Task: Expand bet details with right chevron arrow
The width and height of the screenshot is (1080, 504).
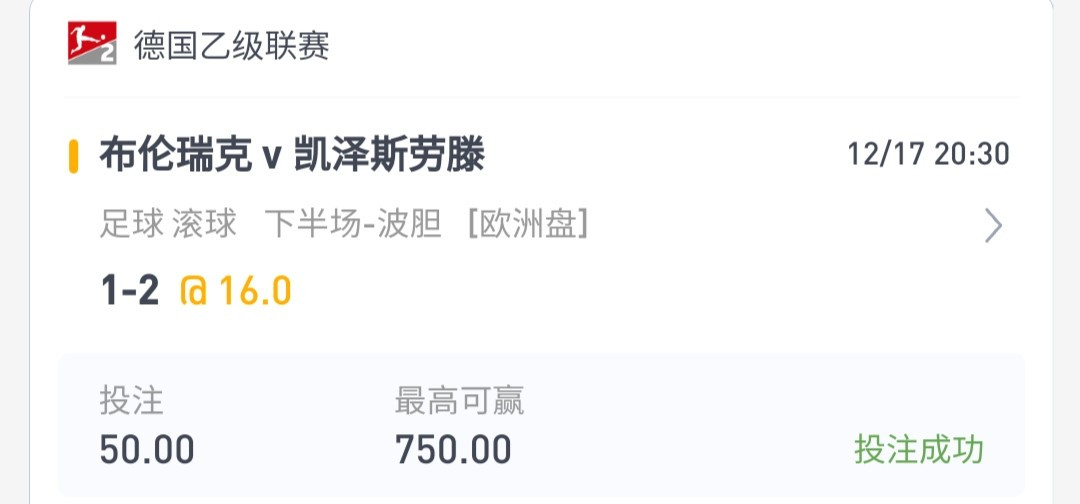Action: tap(993, 226)
